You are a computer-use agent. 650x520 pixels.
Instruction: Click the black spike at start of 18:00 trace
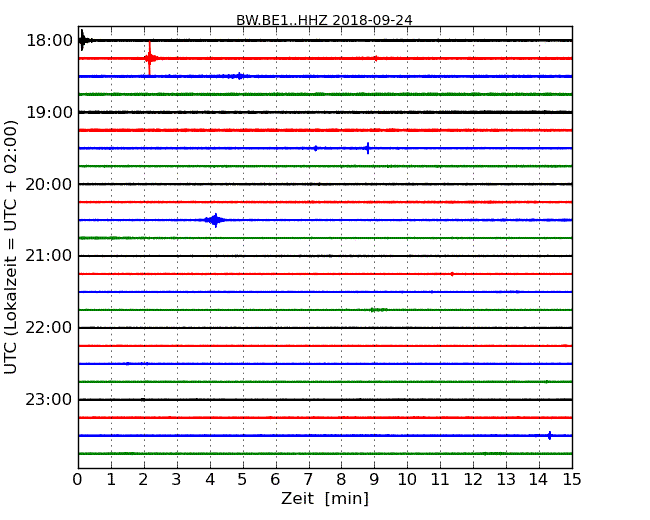(x=83, y=40)
